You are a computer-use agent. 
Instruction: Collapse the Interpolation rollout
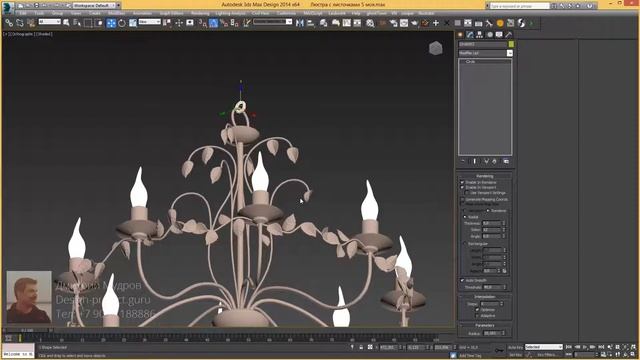[x=485, y=297]
